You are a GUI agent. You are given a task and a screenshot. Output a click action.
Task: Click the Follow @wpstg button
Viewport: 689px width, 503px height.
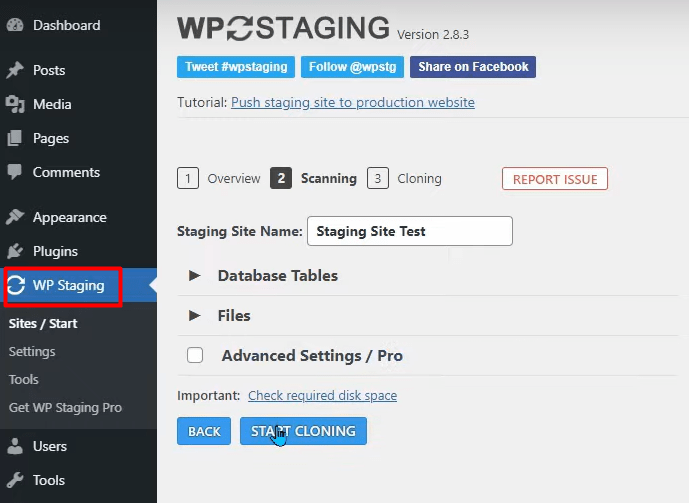[x=352, y=67]
